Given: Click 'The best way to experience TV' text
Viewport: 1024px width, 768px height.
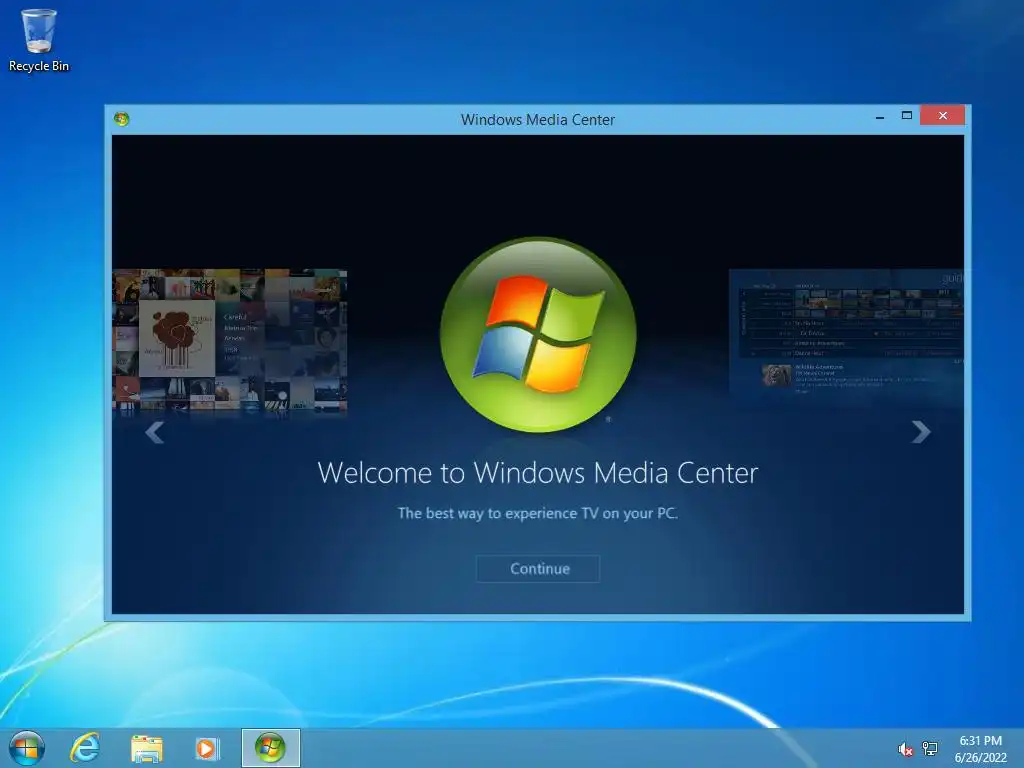Looking at the screenshot, I should pyautogui.click(x=537, y=513).
